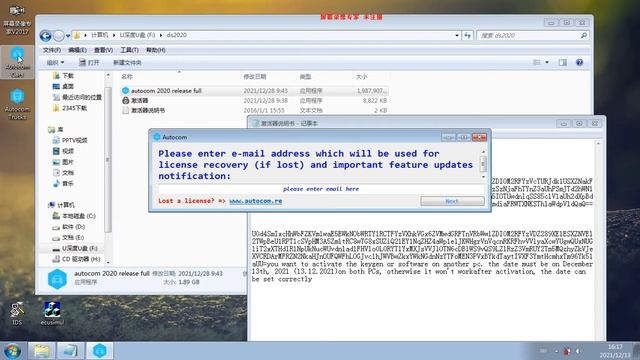This screenshot has width=640, height=360.
Task: Click the magnifier icon in search box
Action: pyautogui.click(x=584, y=36)
